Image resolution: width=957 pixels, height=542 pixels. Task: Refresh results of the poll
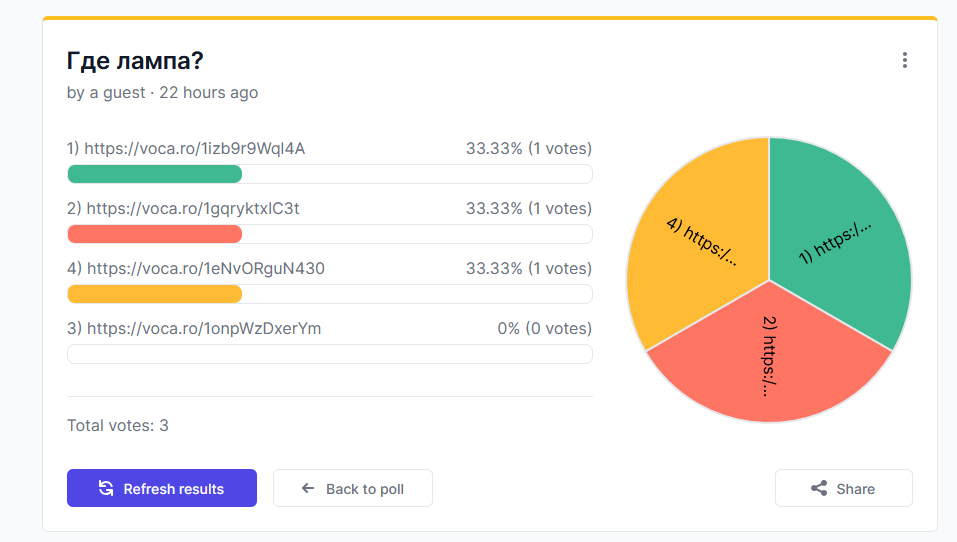(x=162, y=488)
